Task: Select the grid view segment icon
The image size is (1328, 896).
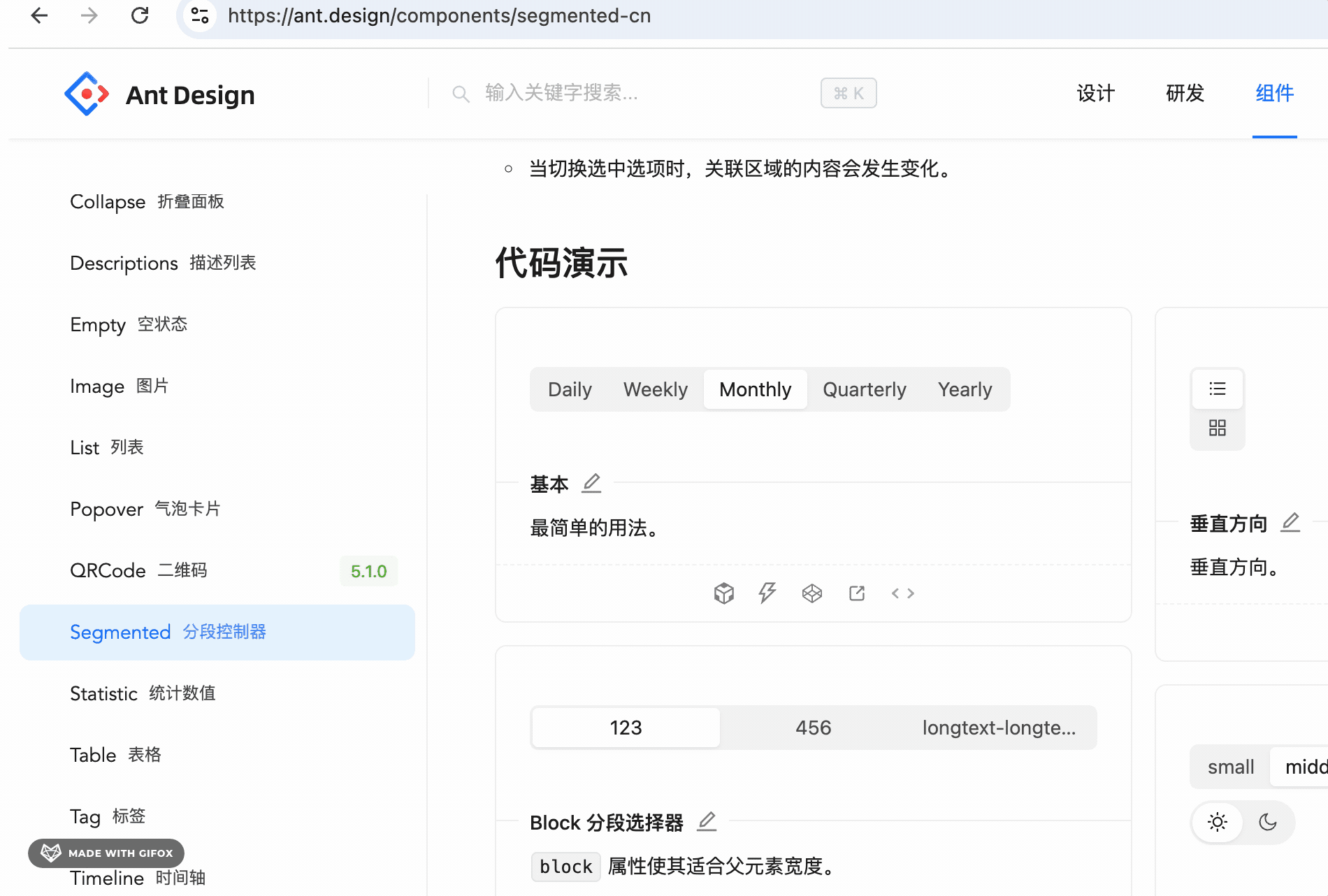Action: (1218, 428)
